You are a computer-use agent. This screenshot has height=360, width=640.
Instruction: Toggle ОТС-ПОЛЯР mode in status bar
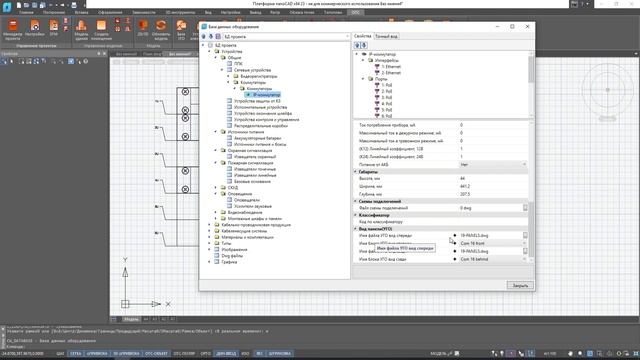184,353
